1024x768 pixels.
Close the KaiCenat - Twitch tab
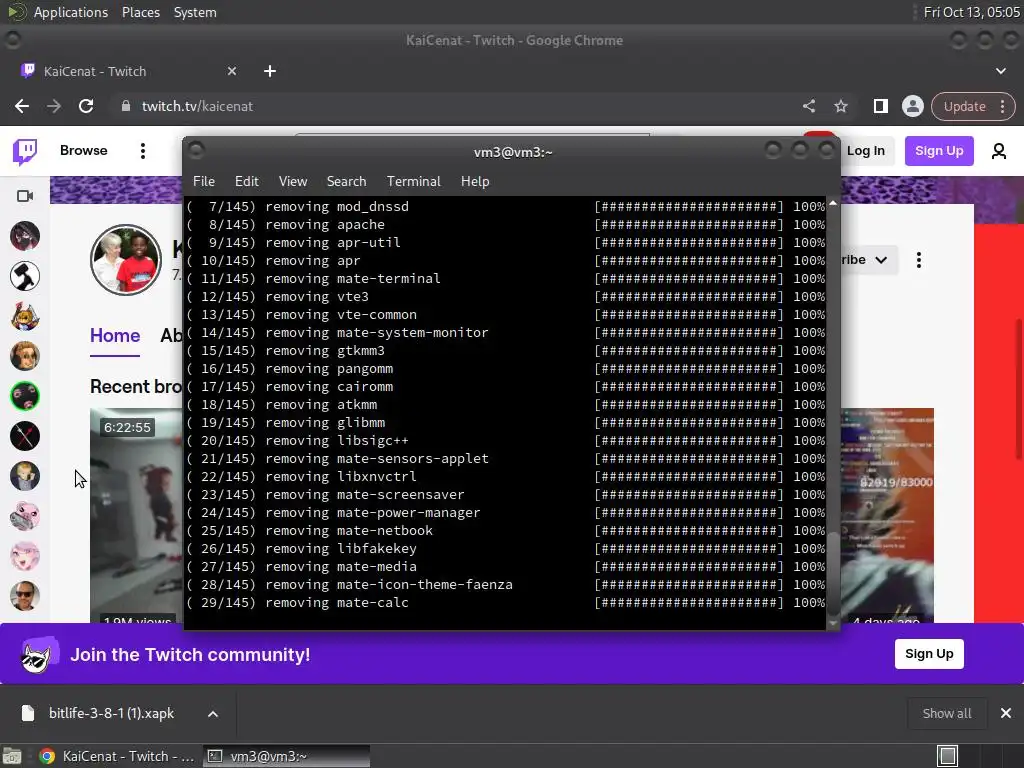tap(232, 71)
